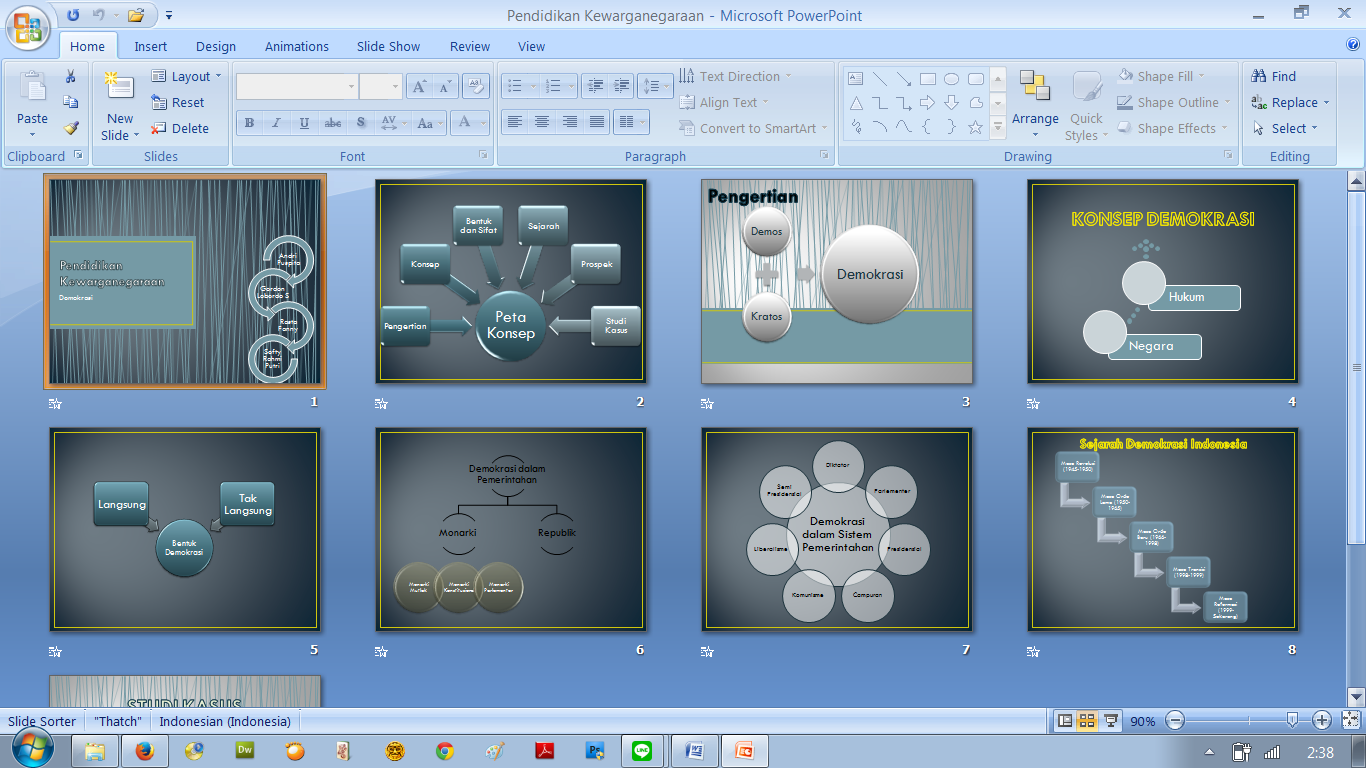
Task: Click the zoom out minus button
Action: [1176, 720]
